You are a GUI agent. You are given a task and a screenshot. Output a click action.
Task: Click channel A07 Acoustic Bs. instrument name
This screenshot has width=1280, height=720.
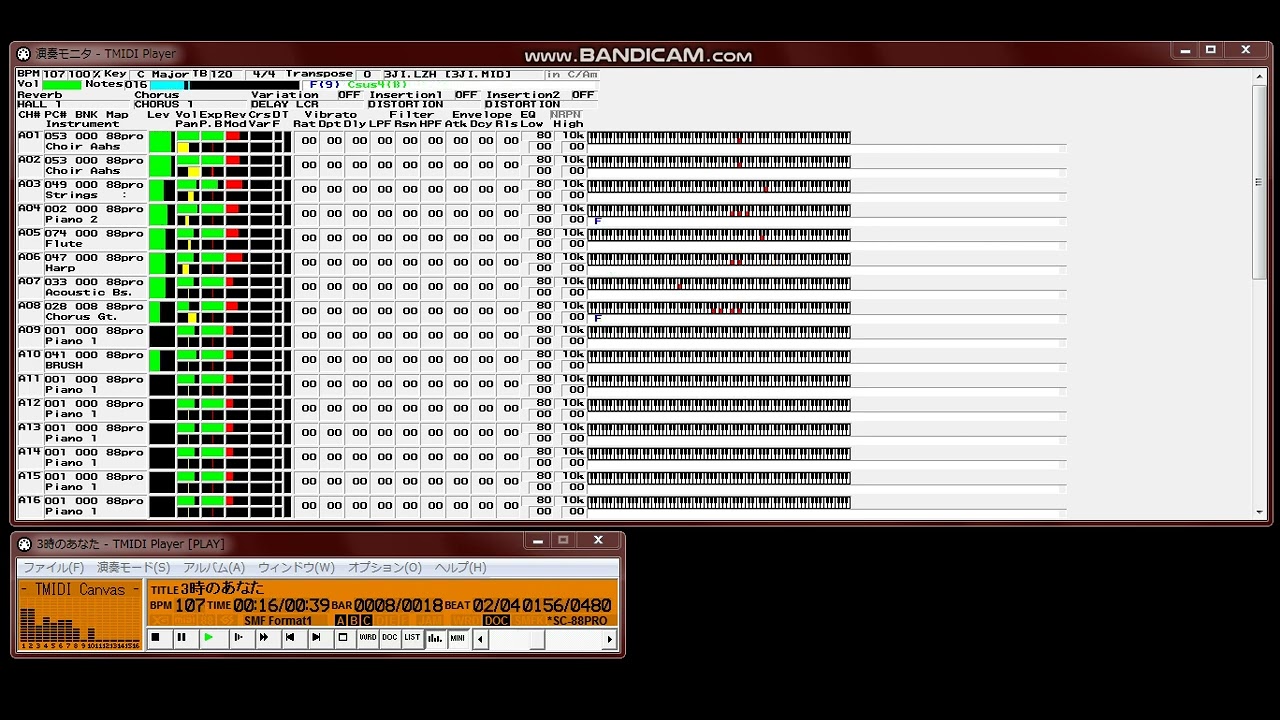click(89, 293)
